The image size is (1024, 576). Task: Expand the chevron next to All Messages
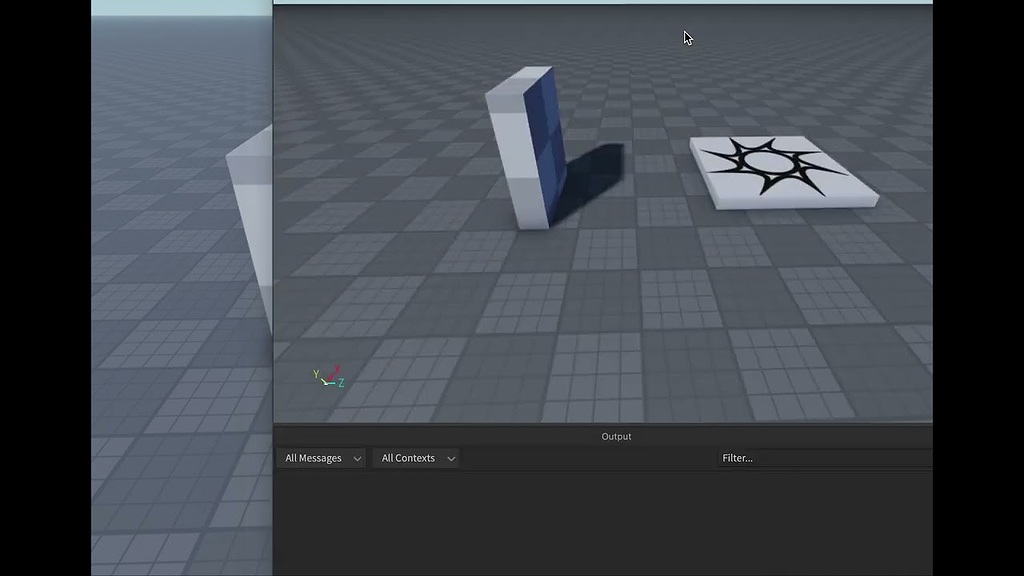[356, 457]
